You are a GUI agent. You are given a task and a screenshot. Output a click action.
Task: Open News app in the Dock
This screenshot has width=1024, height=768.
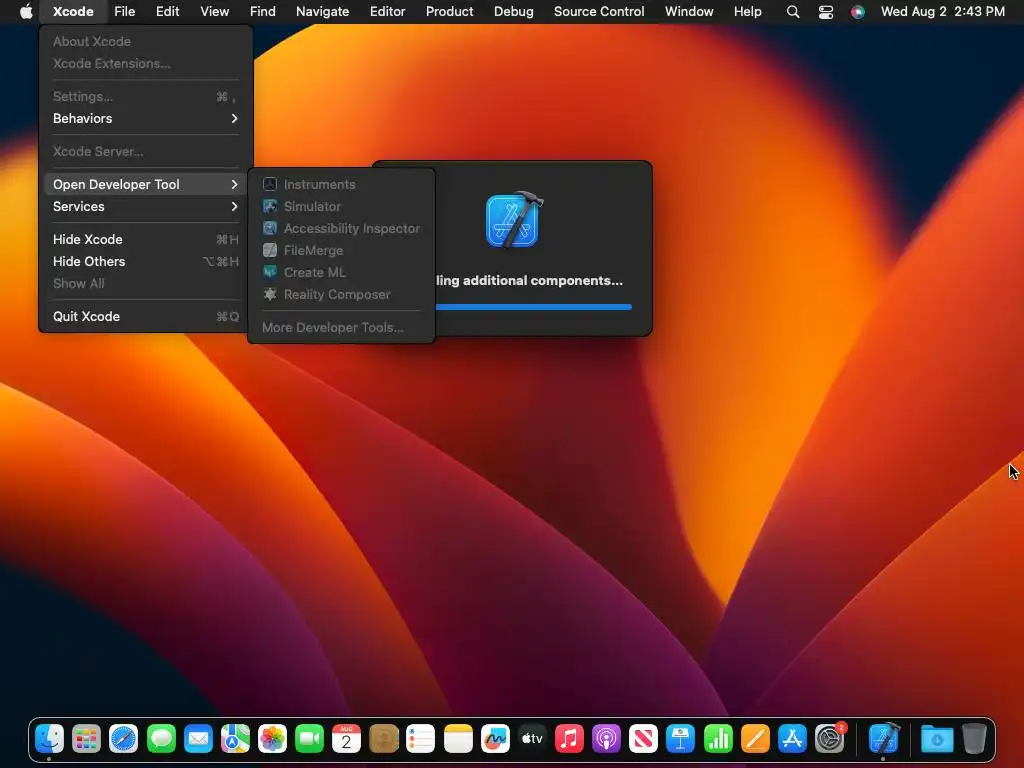coord(643,739)
